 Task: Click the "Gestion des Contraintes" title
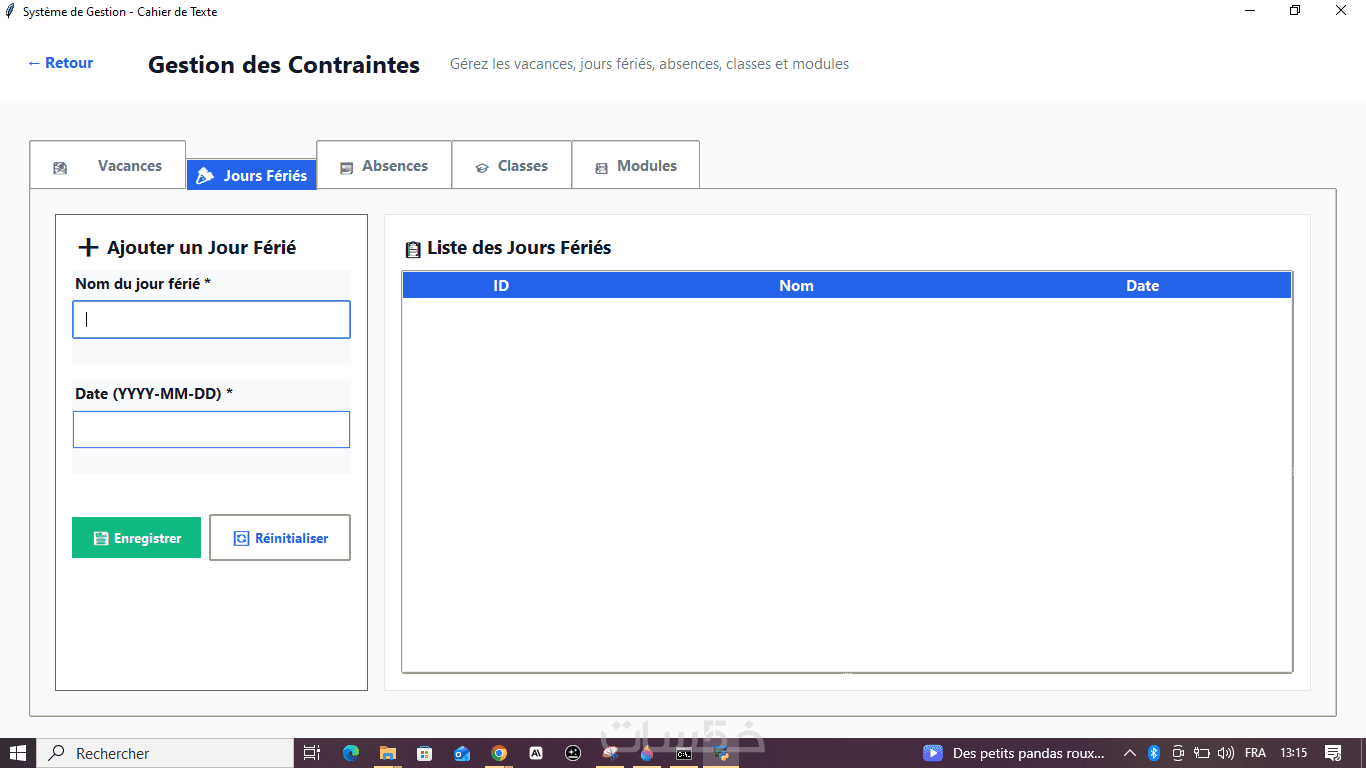point(284,65)
